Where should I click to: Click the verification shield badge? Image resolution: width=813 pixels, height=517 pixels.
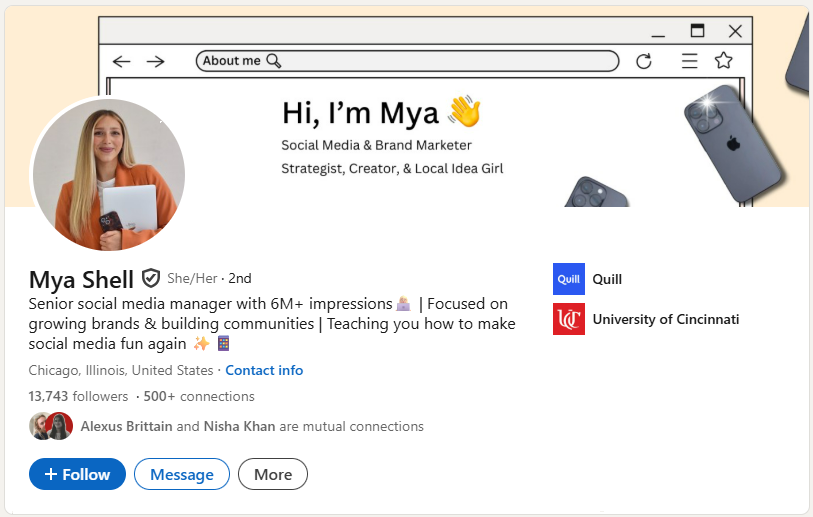pyautogui.click(x=151, y=278)
